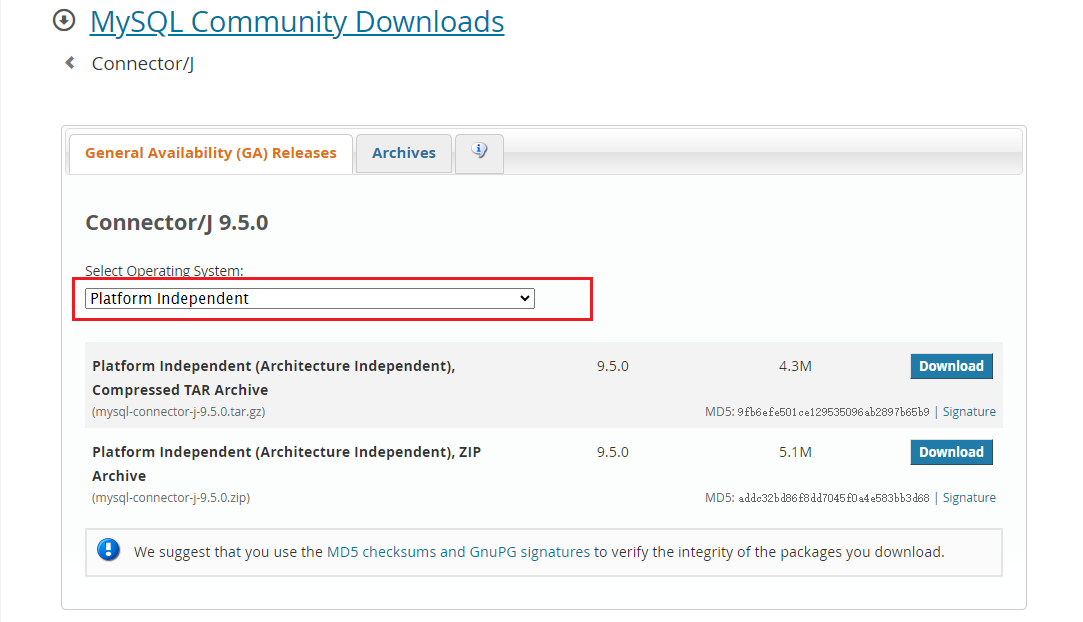This screenshot has width=1083, height=622.
Task: Open the Select Operating System dropdown
Action: coord(309,298)
